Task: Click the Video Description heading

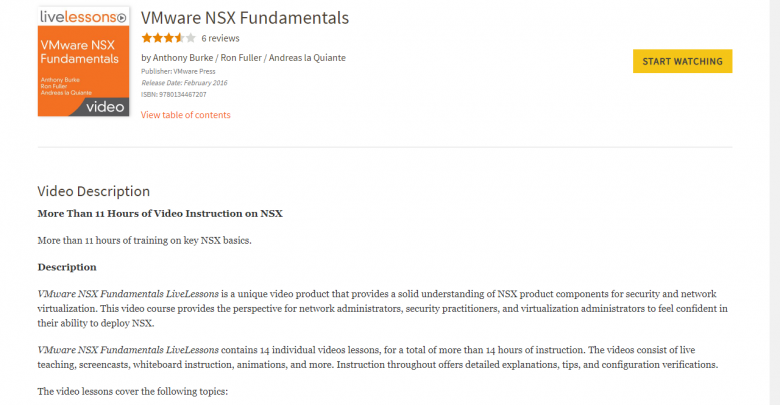Action: pyautogui.click(x=94, y=192)
